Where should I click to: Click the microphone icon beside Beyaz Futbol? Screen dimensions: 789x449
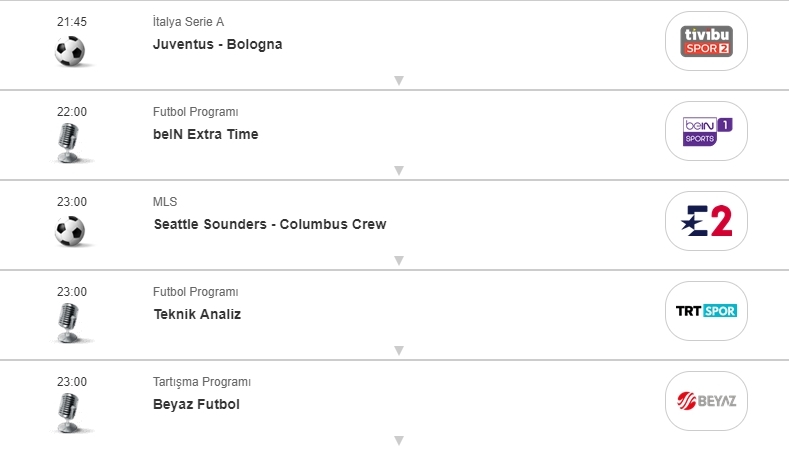[x=68, y=412]
